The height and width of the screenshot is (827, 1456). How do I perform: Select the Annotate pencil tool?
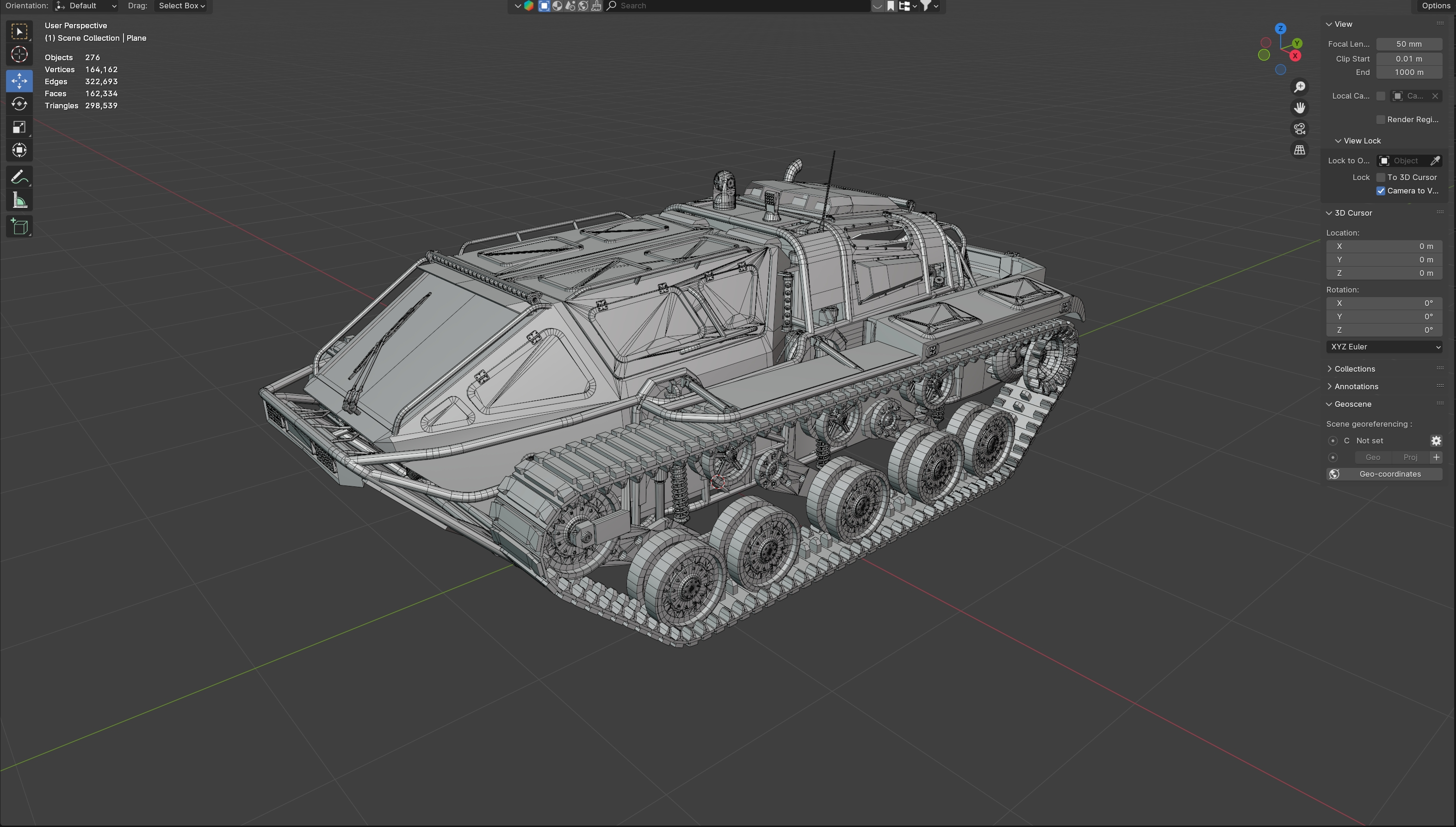click(x=19, y=177)
